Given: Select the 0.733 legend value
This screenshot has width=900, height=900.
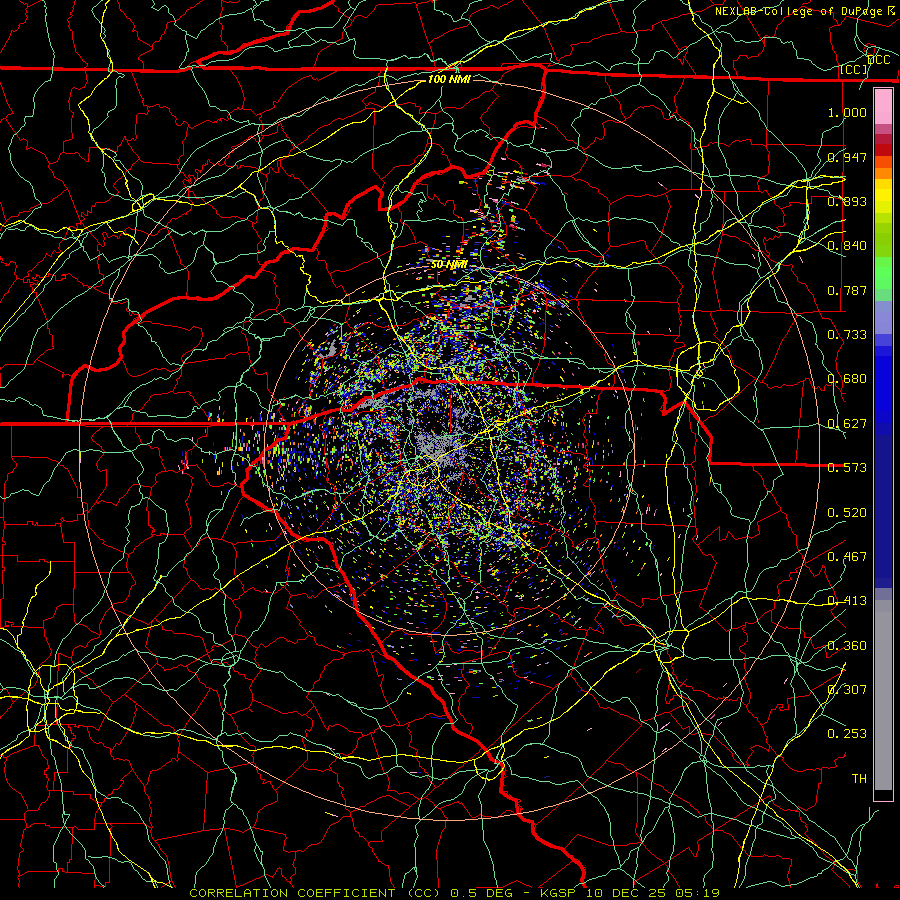Looking at the screenshot, I should click(847, 334).
